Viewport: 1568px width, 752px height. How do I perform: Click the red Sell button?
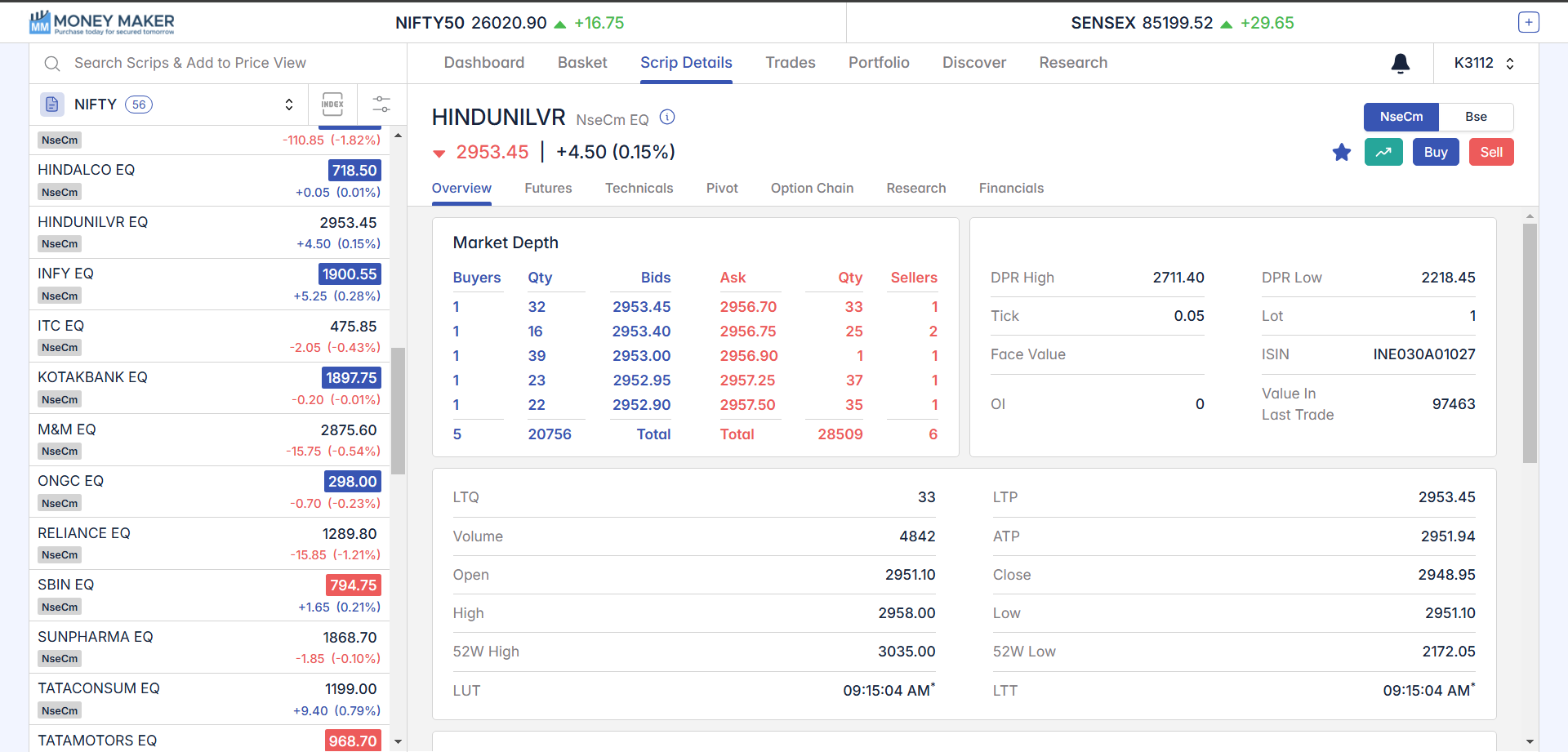[x=1491, y=152]
